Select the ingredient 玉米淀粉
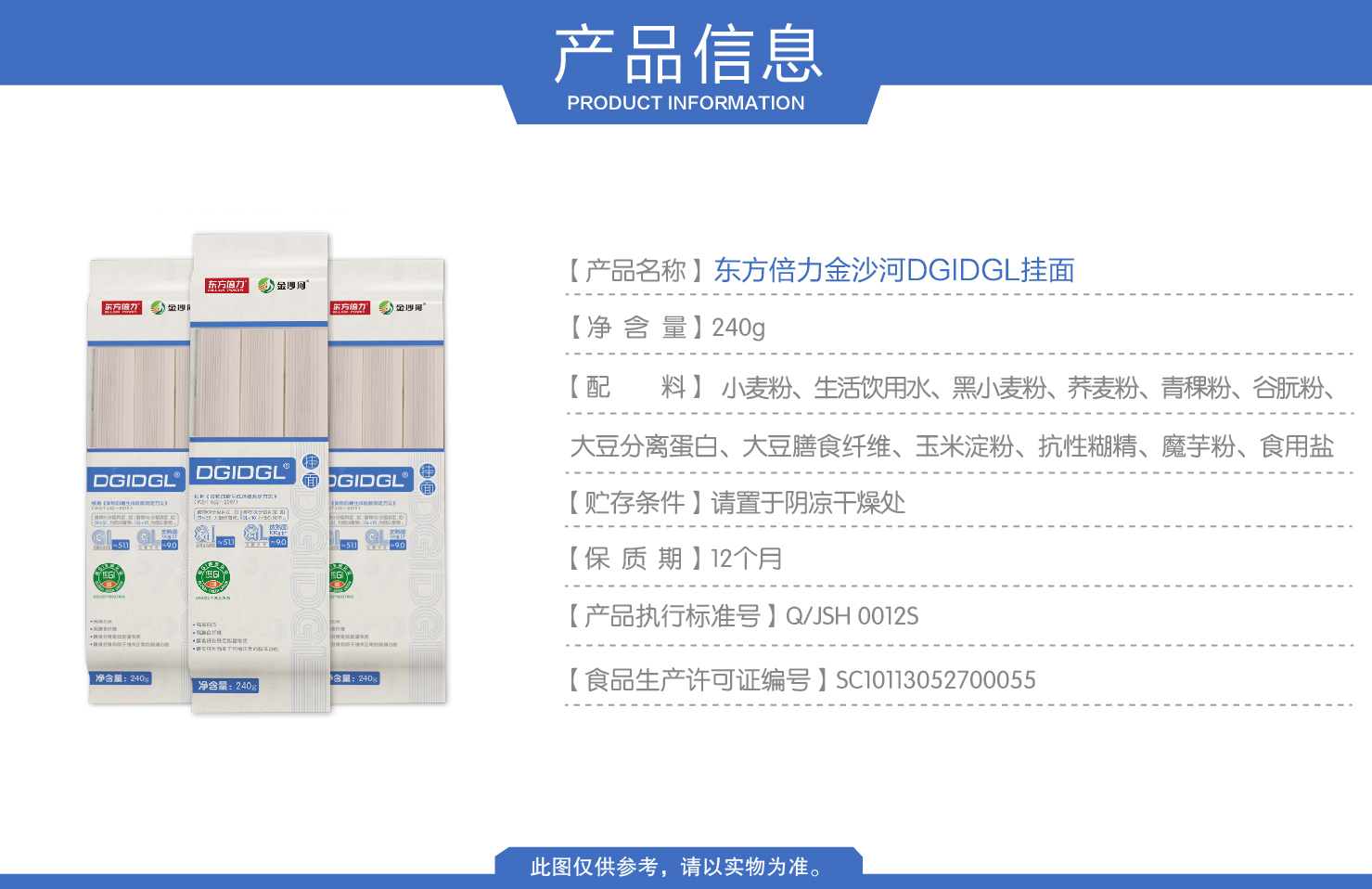The width and height of the screenshot is (1372, 889). (965, 446)
